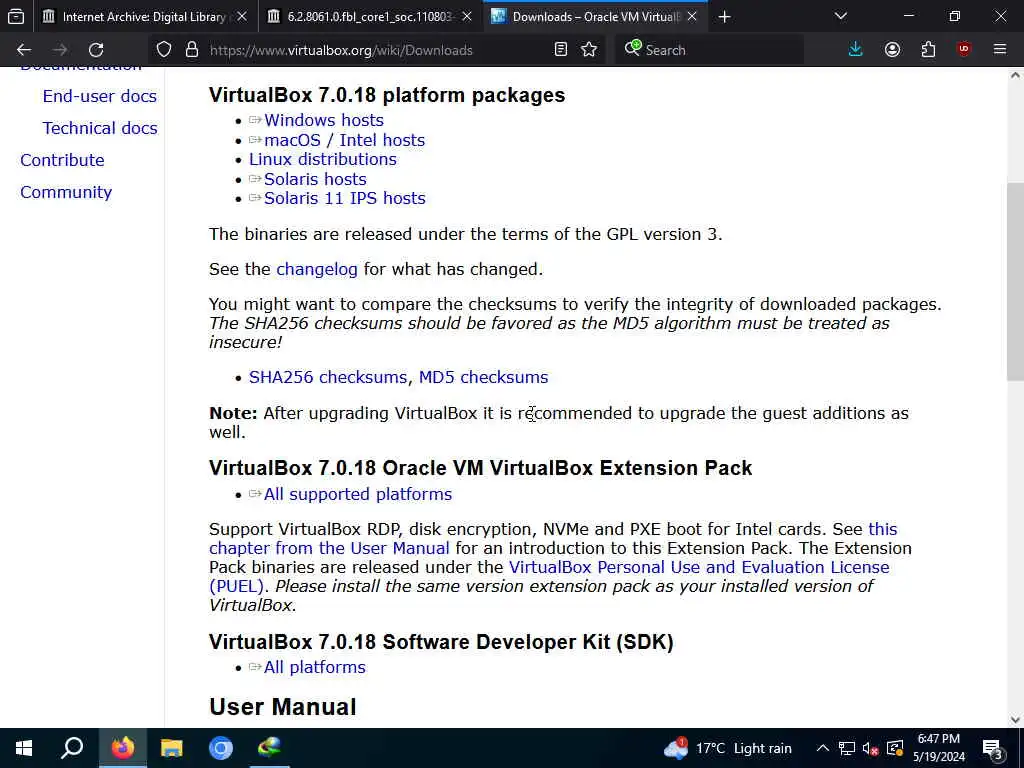This screenshot has height=768, width=1024.
Task: Click the page vertical scrollbar thumb
Action: (1015, 281)
